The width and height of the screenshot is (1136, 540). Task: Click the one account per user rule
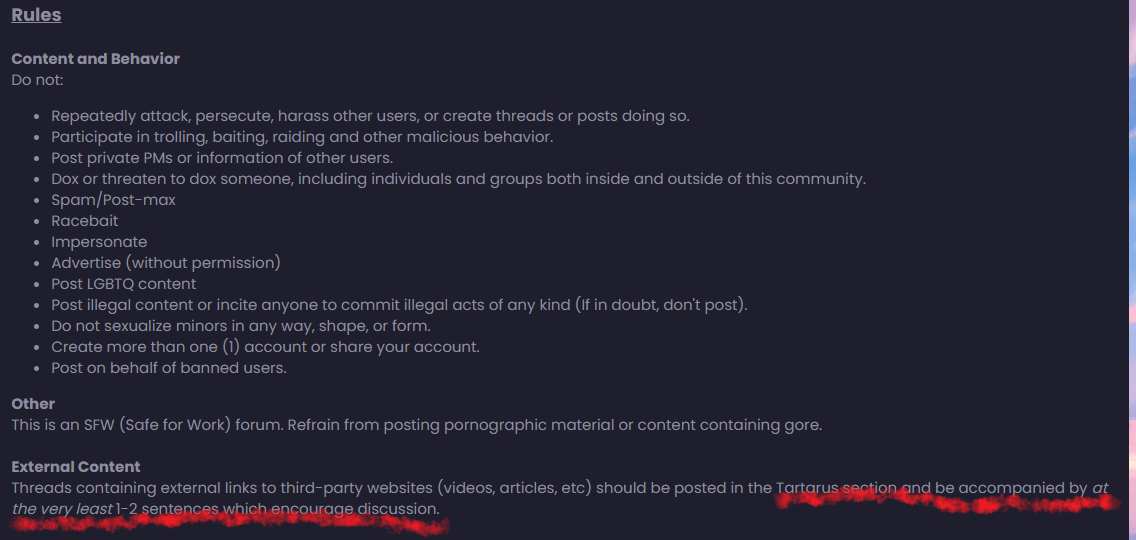(x=265, y=347)
